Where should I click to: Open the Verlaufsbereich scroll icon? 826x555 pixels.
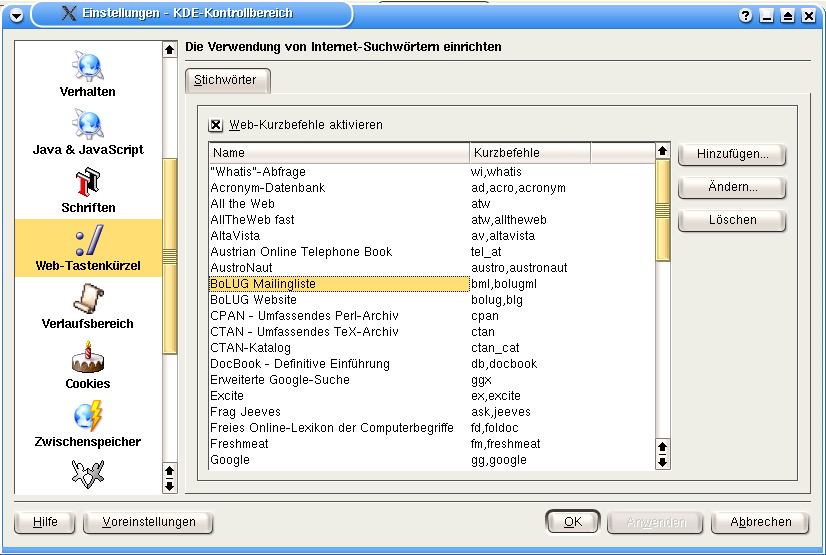88,299
